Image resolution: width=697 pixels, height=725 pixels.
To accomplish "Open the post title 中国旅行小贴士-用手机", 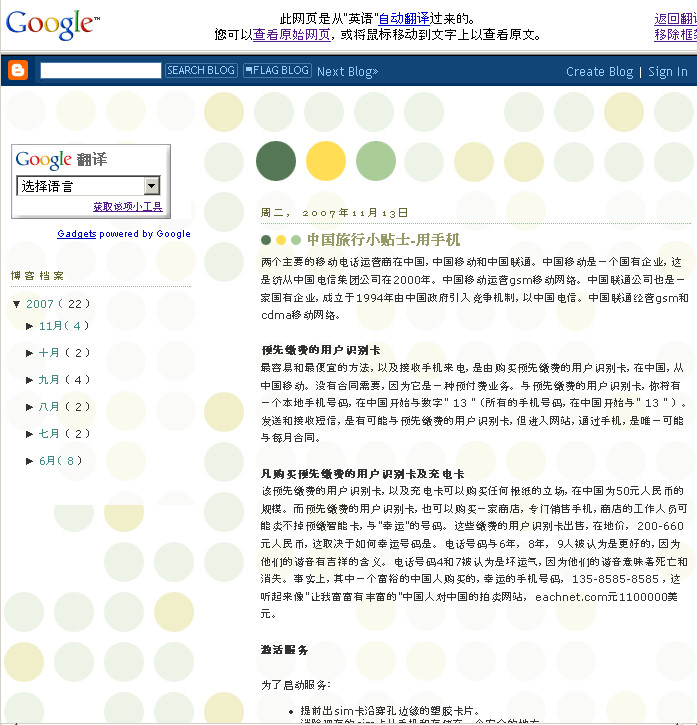I will pos(383,240).
